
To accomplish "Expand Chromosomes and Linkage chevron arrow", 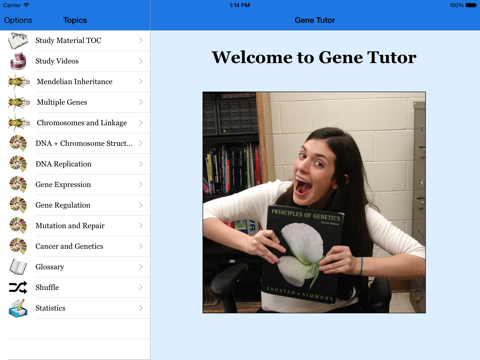I will 141,123.
